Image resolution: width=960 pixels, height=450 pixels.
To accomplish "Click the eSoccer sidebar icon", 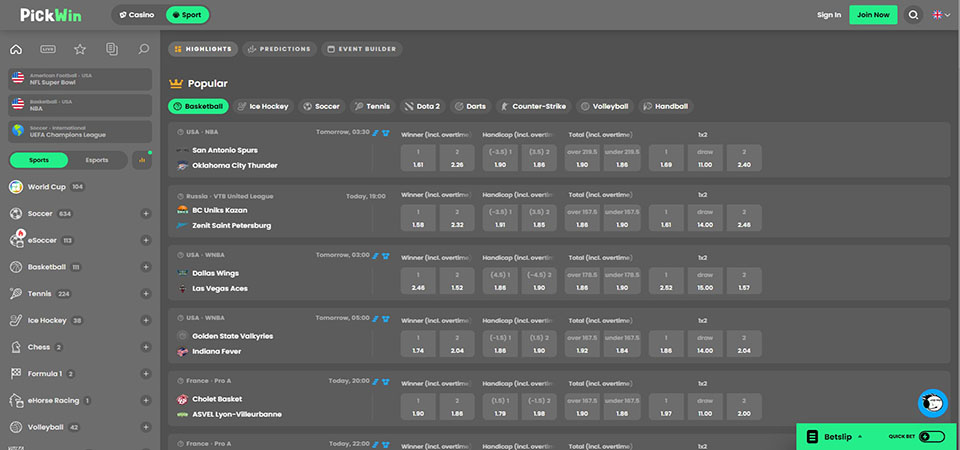I will tap(17, 239).
